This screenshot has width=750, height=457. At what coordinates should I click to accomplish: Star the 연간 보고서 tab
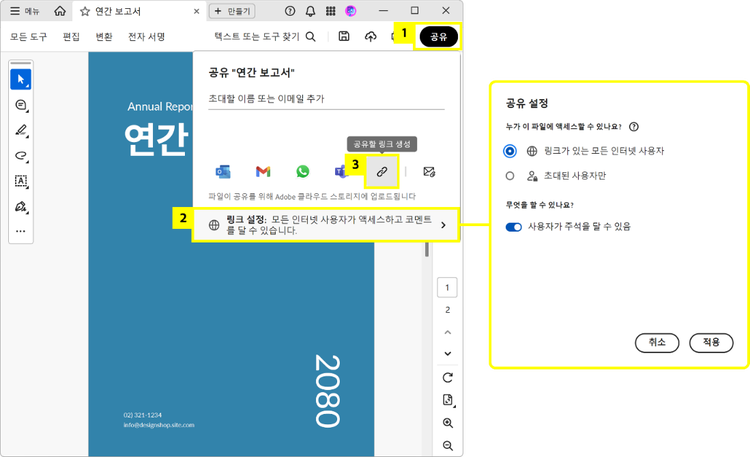click(x=85, y=11)
